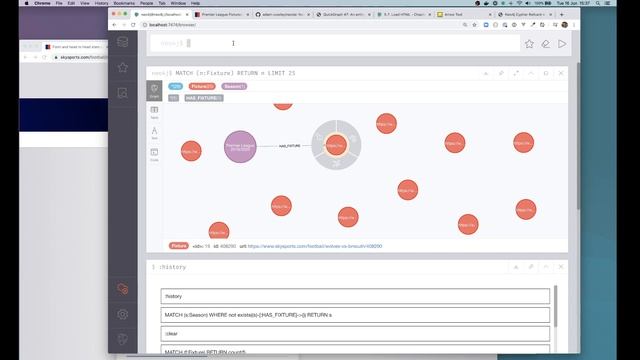Select the blue all-nodes label pill
This screenshot has width=640, height=360.
point(176,87)
